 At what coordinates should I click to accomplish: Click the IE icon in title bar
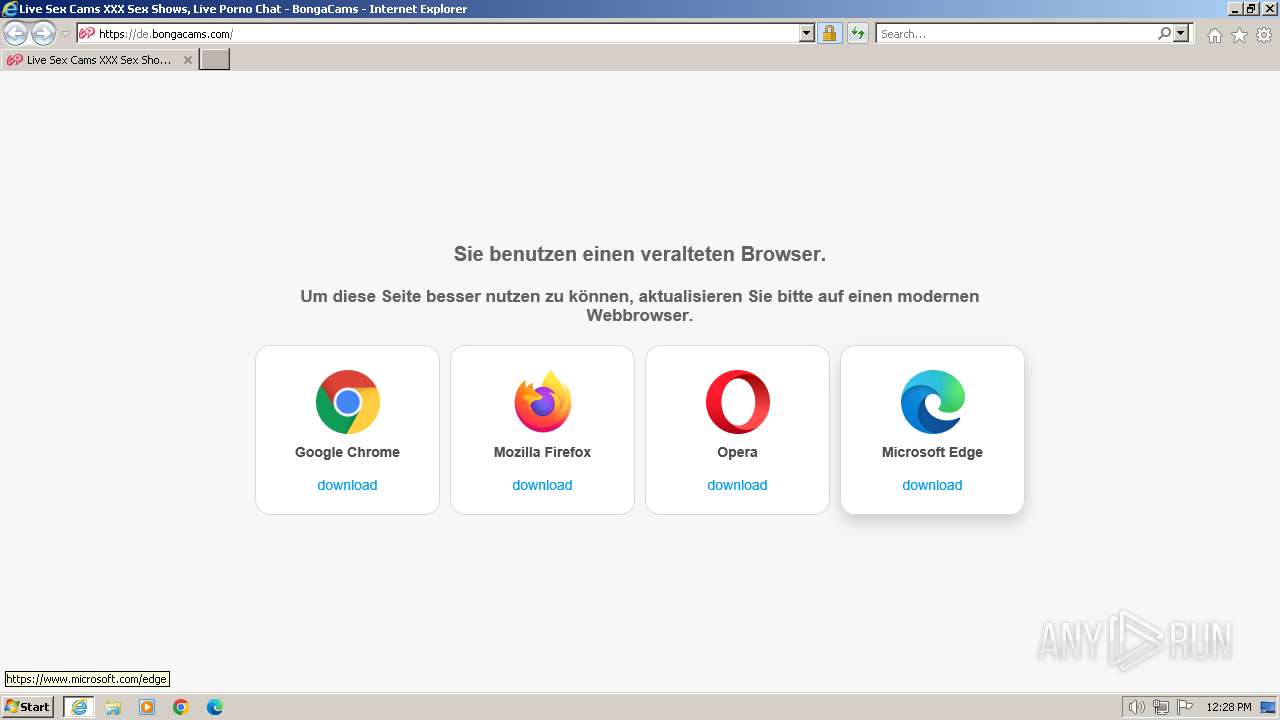pos(10,8)
